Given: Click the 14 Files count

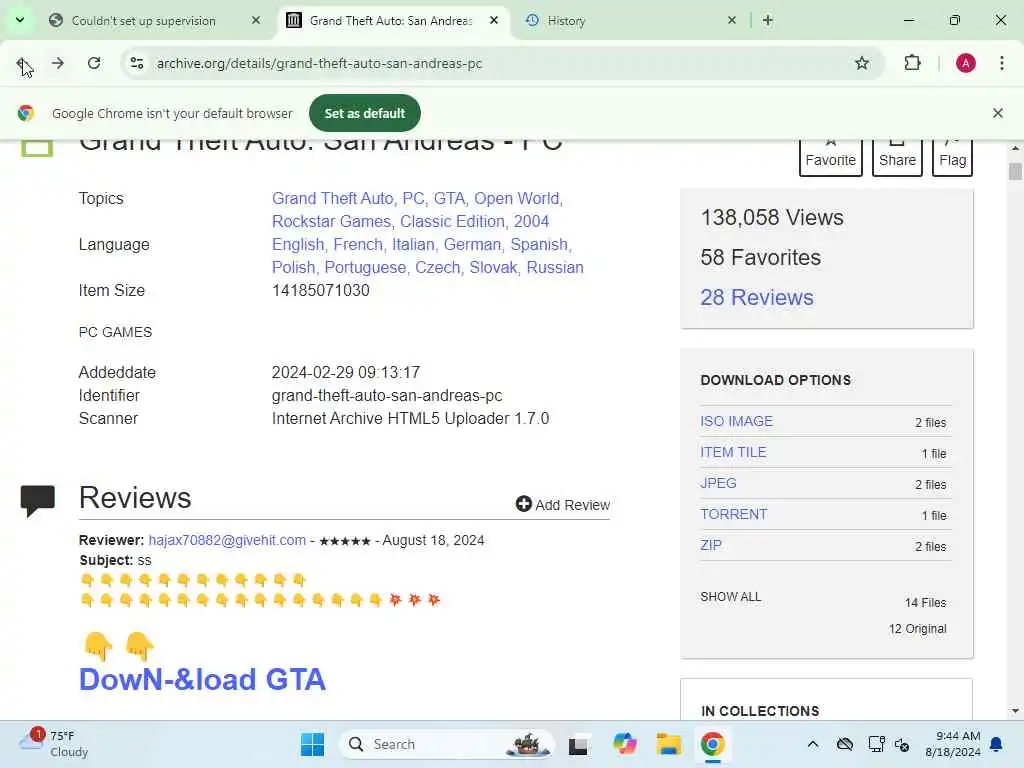Looking at the screenshot, I should pyautogui.click(x=925, y=603).
